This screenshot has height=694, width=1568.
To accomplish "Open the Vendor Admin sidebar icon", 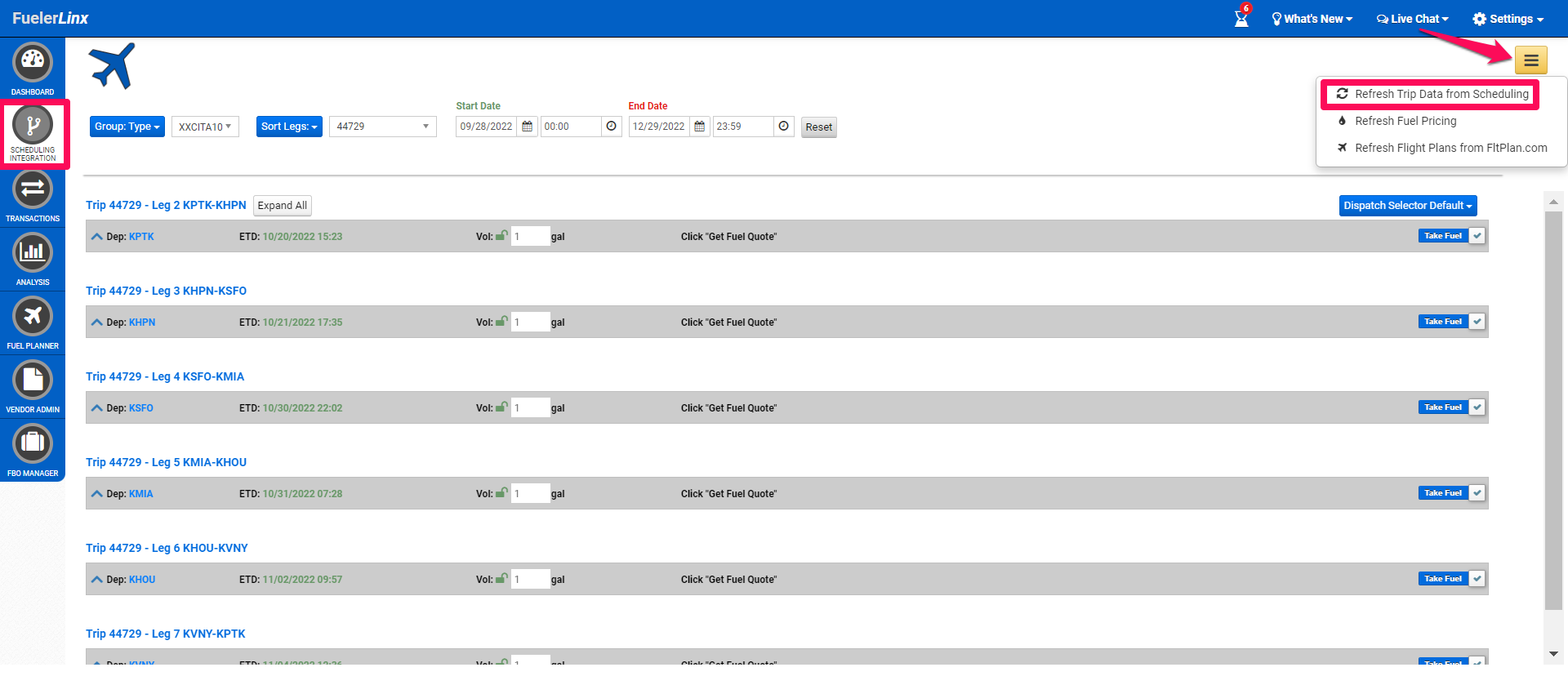I will pyautogui.click(x=33, y=387).
